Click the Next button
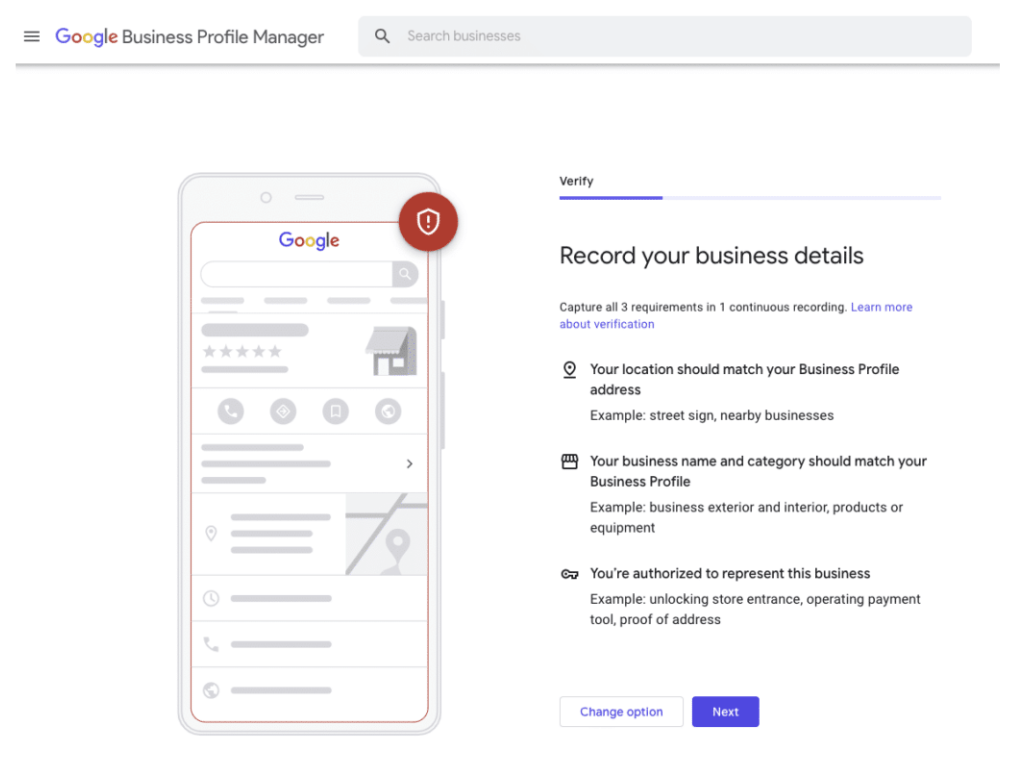 coord(725,712)
